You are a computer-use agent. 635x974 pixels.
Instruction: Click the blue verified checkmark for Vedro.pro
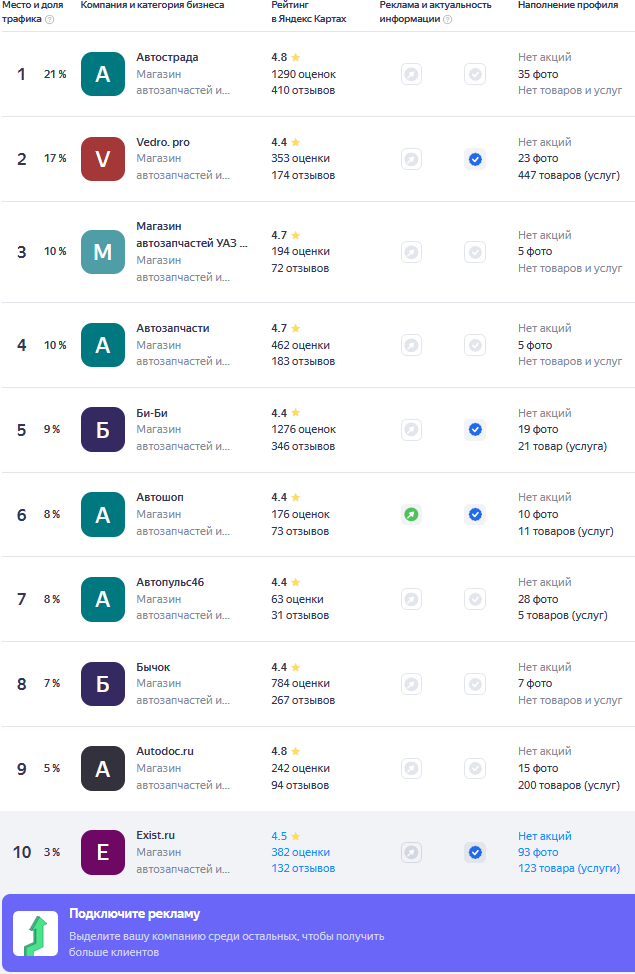click(x=475, y=159)
